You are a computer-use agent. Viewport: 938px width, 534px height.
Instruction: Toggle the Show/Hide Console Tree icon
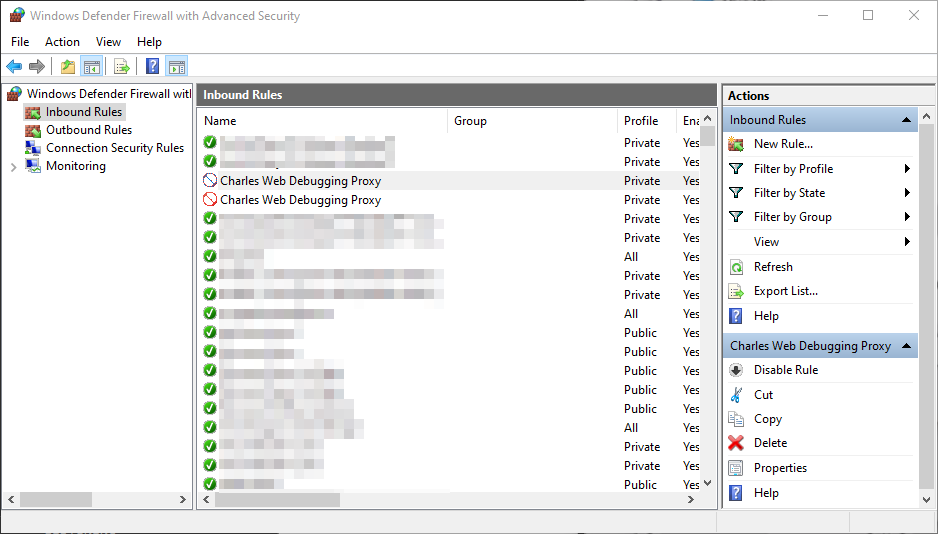(x=92, y=66)
